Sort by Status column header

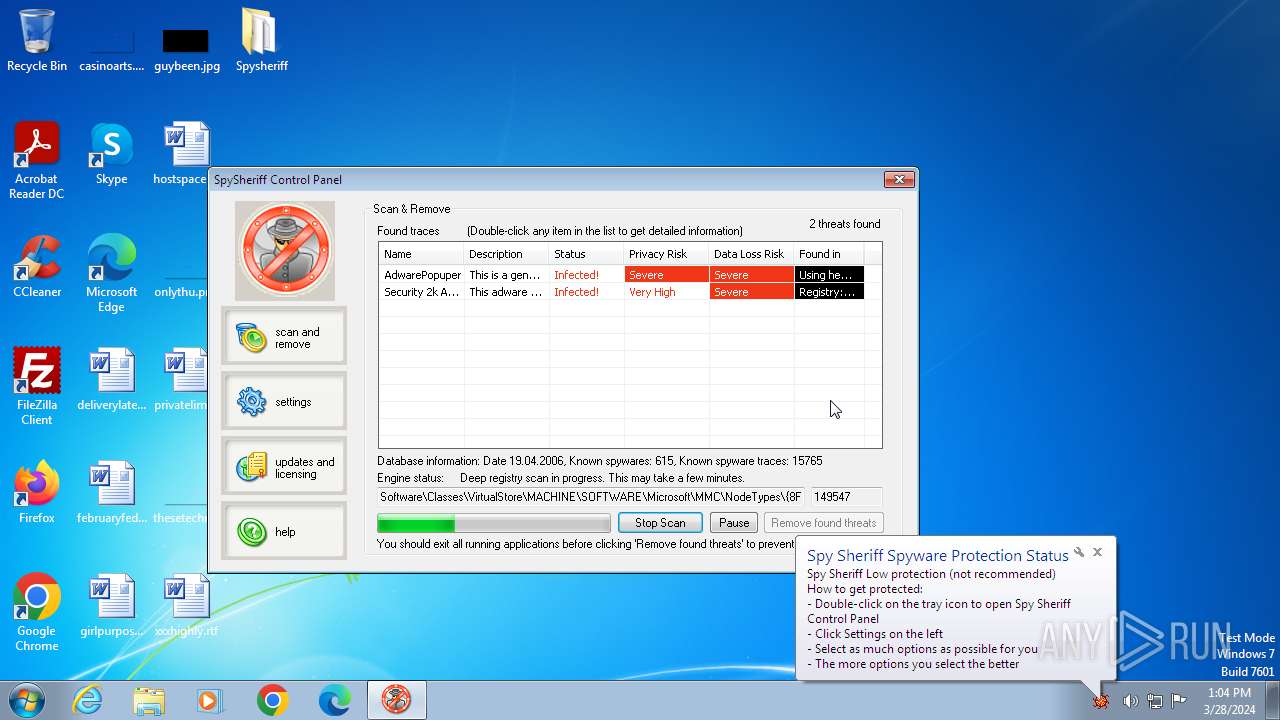click(x=587, y=254)
